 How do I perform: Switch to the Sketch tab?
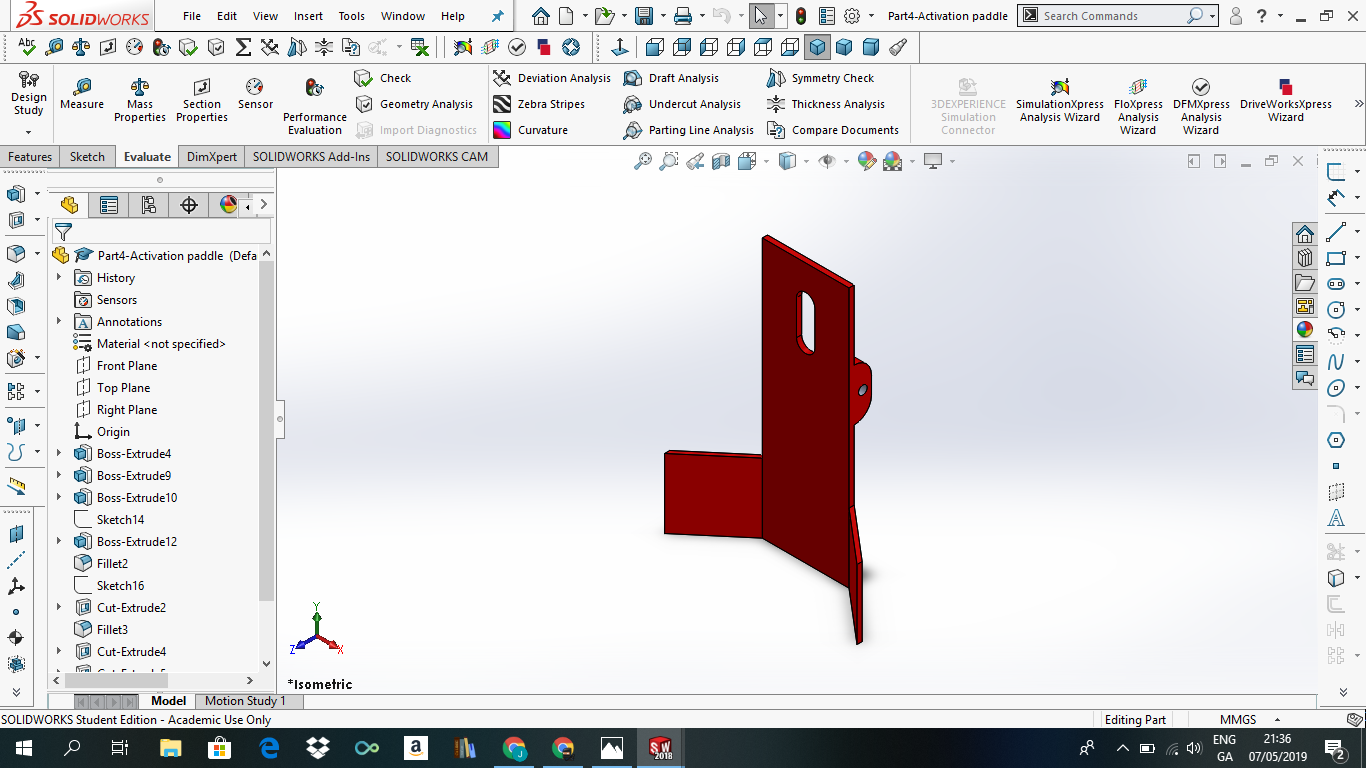tap(87, 156)
